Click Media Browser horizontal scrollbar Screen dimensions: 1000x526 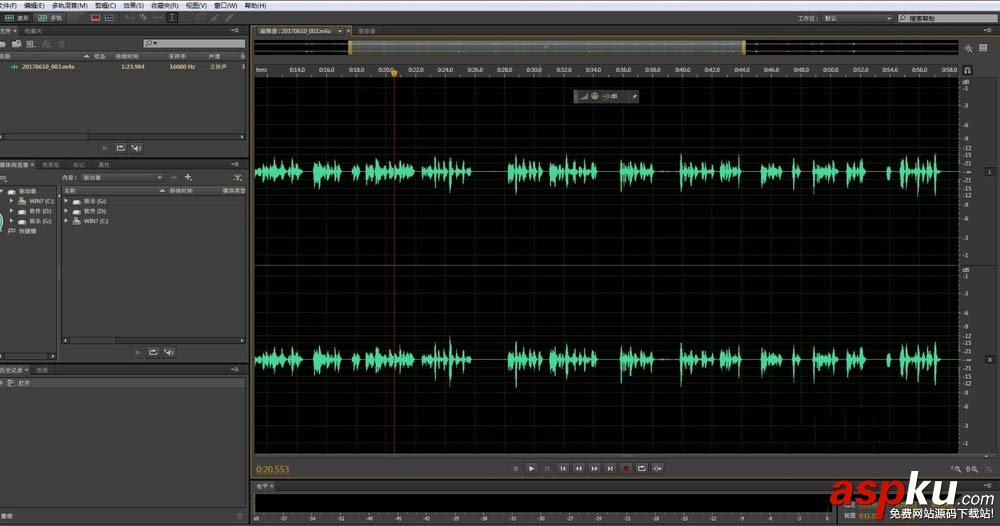click(x=153, y=340)
